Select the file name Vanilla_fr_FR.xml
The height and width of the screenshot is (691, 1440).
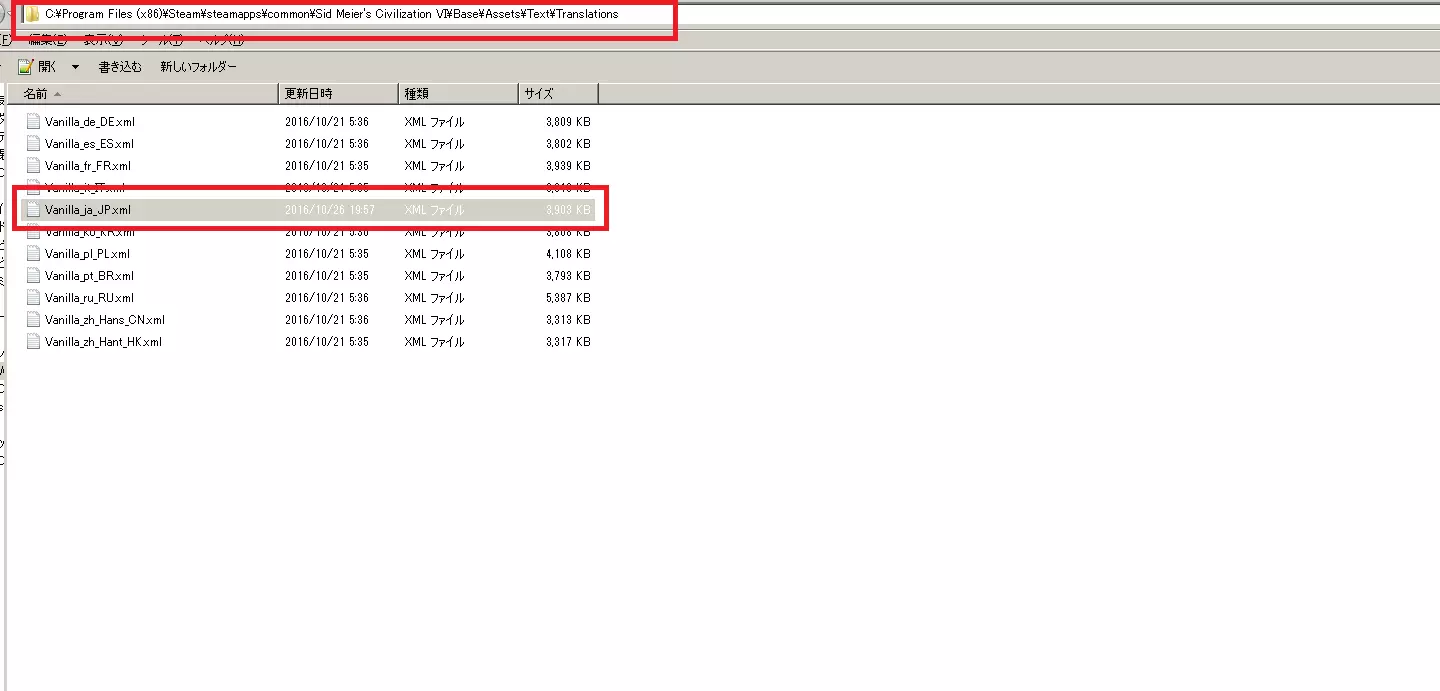88,165
